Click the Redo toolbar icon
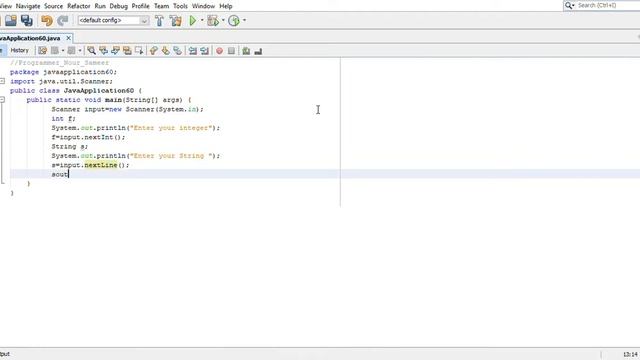This screenshot has height=360, width=640. coord(62,20)
